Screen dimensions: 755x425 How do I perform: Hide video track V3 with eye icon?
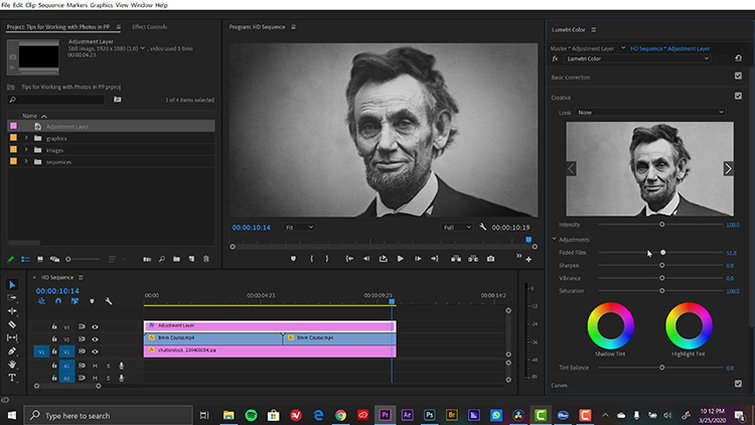click(96, 327)
